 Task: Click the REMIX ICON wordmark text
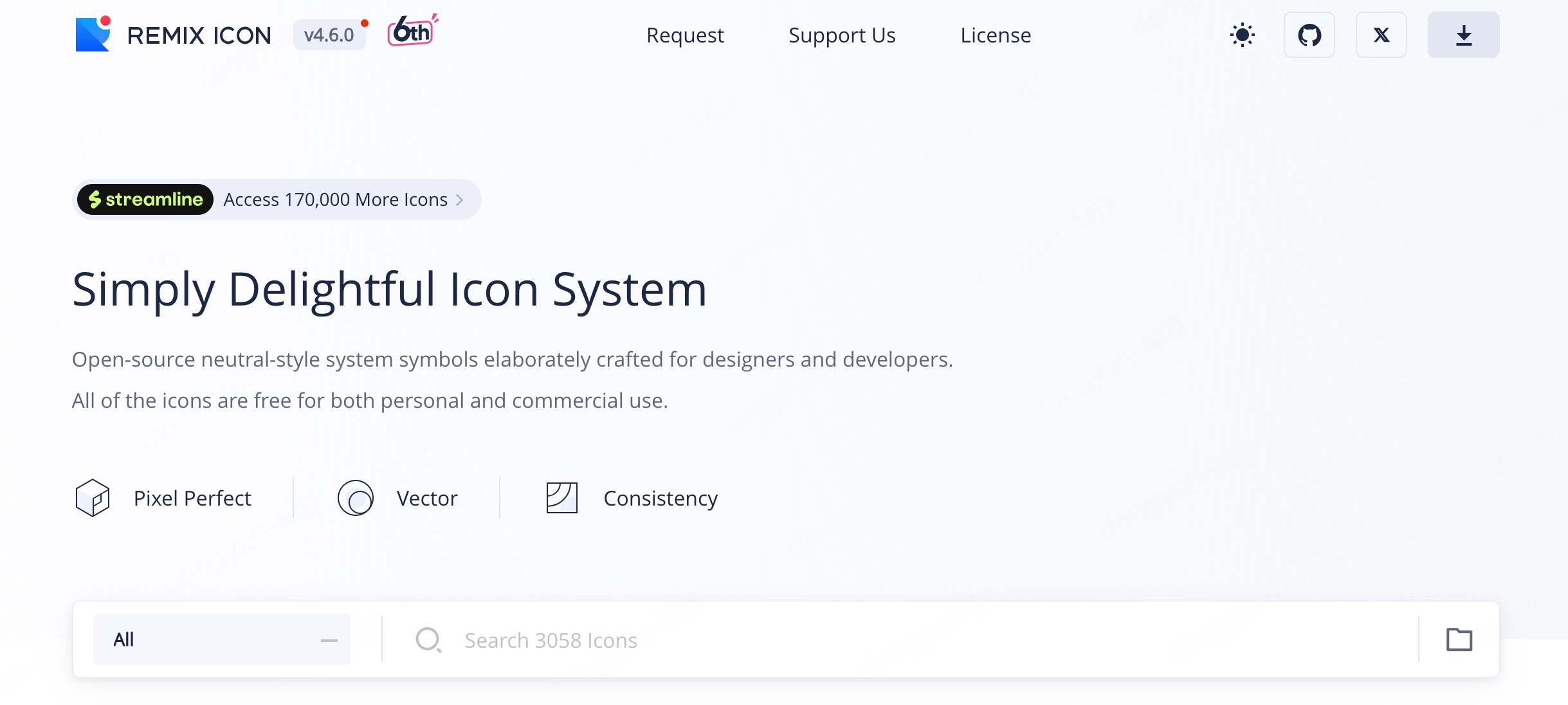click(x=199, y=35)
